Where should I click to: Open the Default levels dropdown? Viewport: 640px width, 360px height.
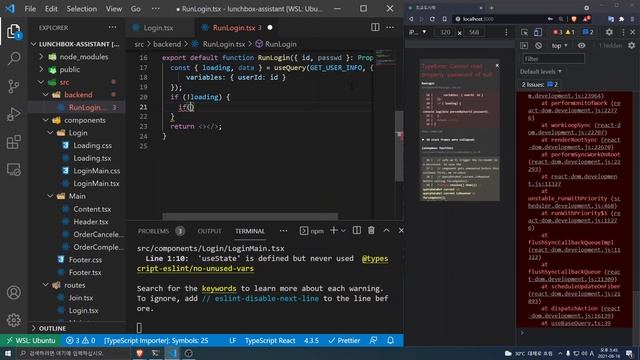[x=541, y=71]
